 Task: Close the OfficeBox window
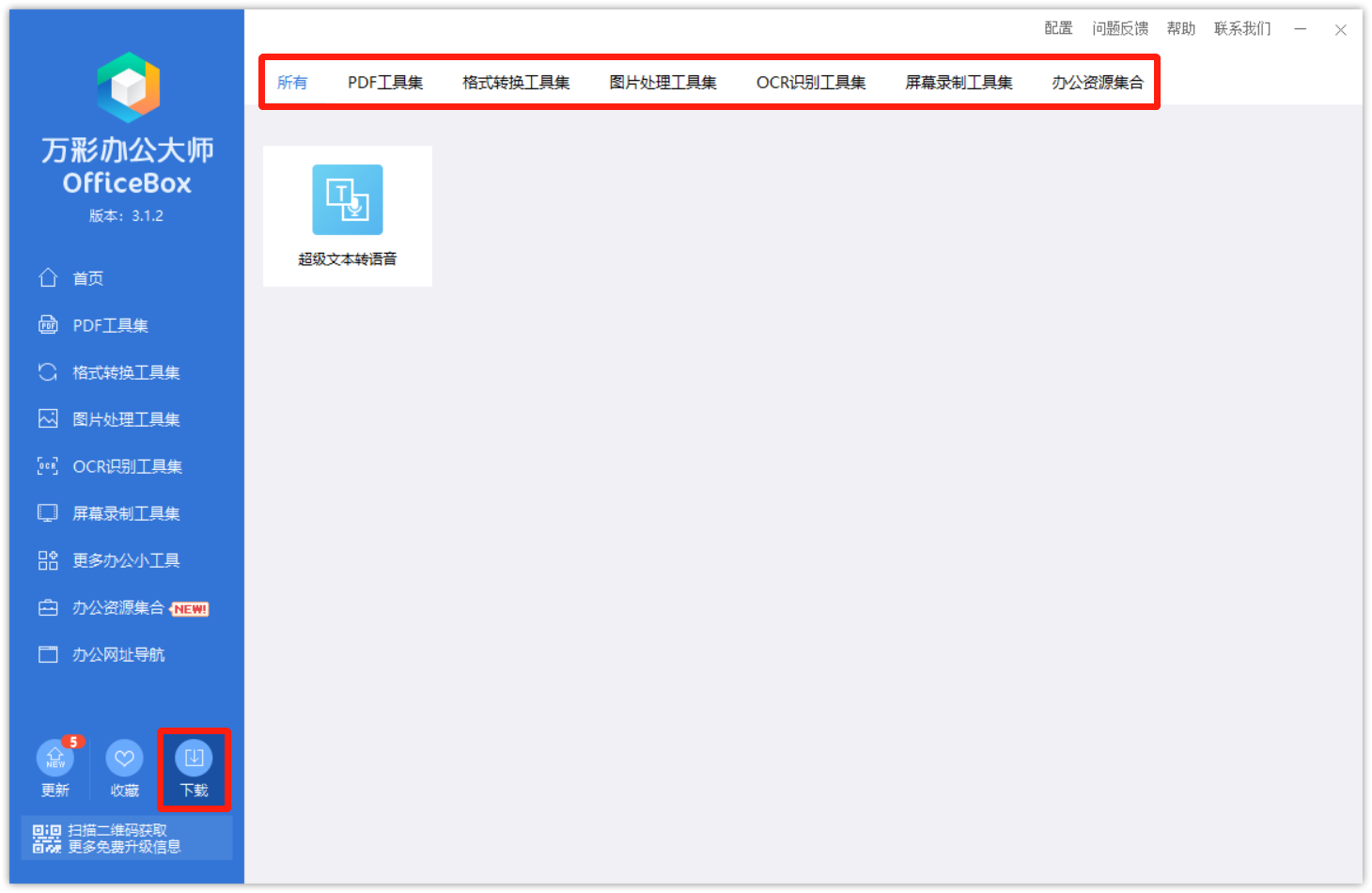click(1341, 30)
